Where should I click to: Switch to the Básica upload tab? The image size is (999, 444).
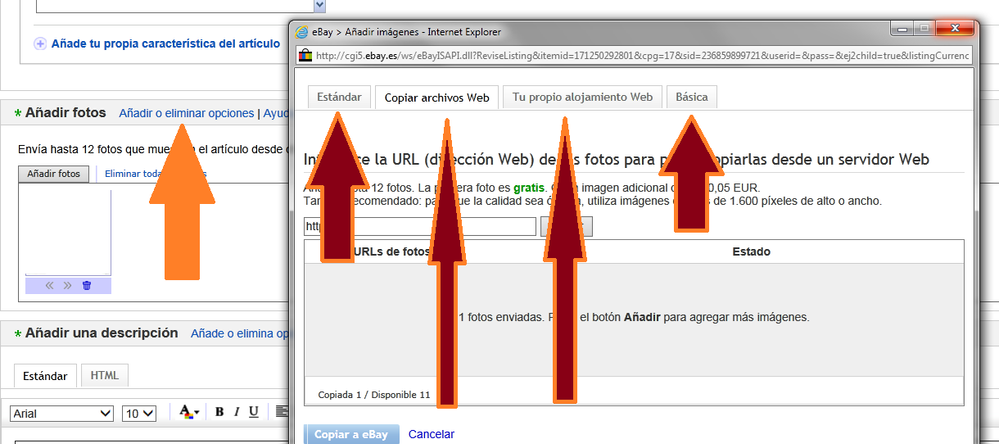pyautogui.click(x=691, y=97)
